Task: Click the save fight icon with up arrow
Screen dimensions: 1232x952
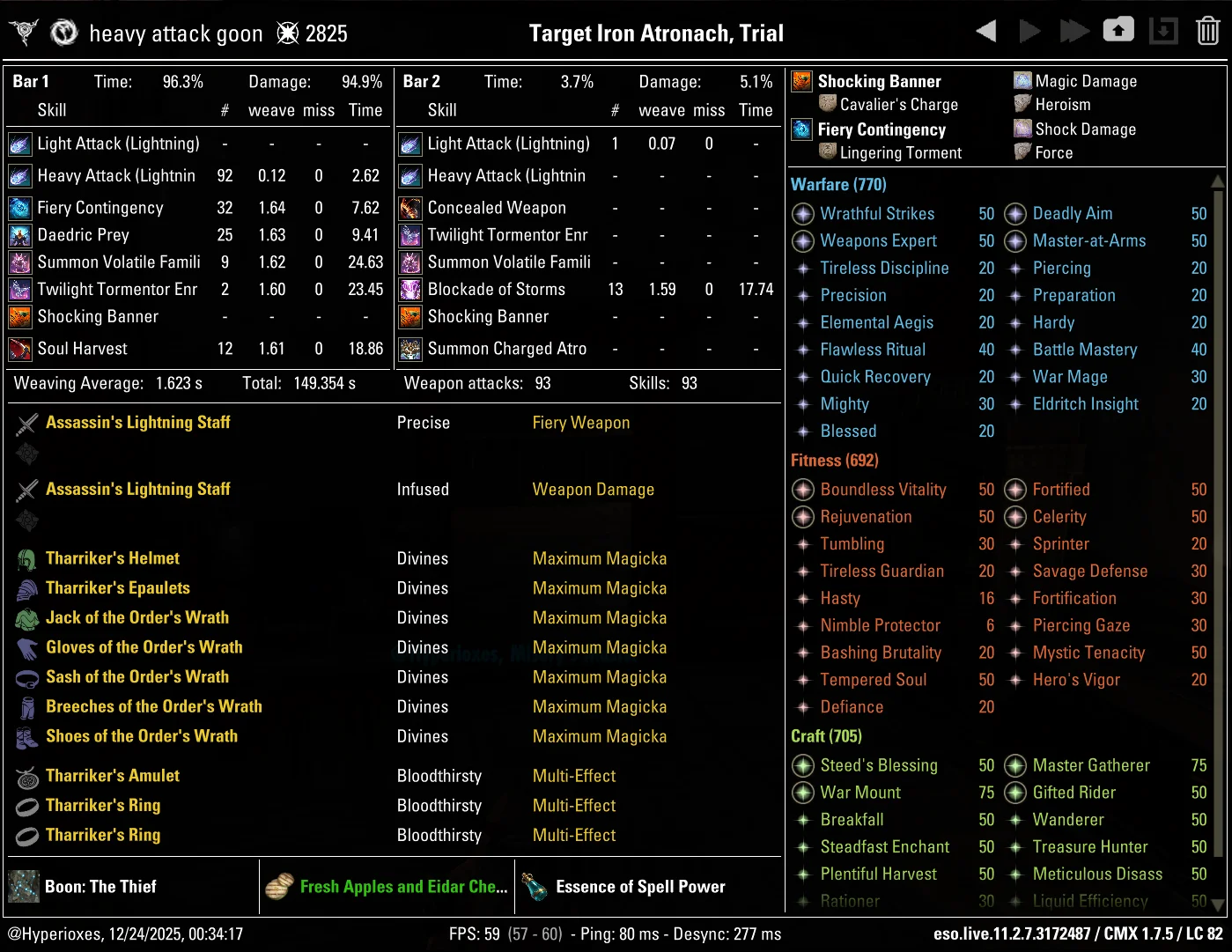Action: [x=1118, y=31]
